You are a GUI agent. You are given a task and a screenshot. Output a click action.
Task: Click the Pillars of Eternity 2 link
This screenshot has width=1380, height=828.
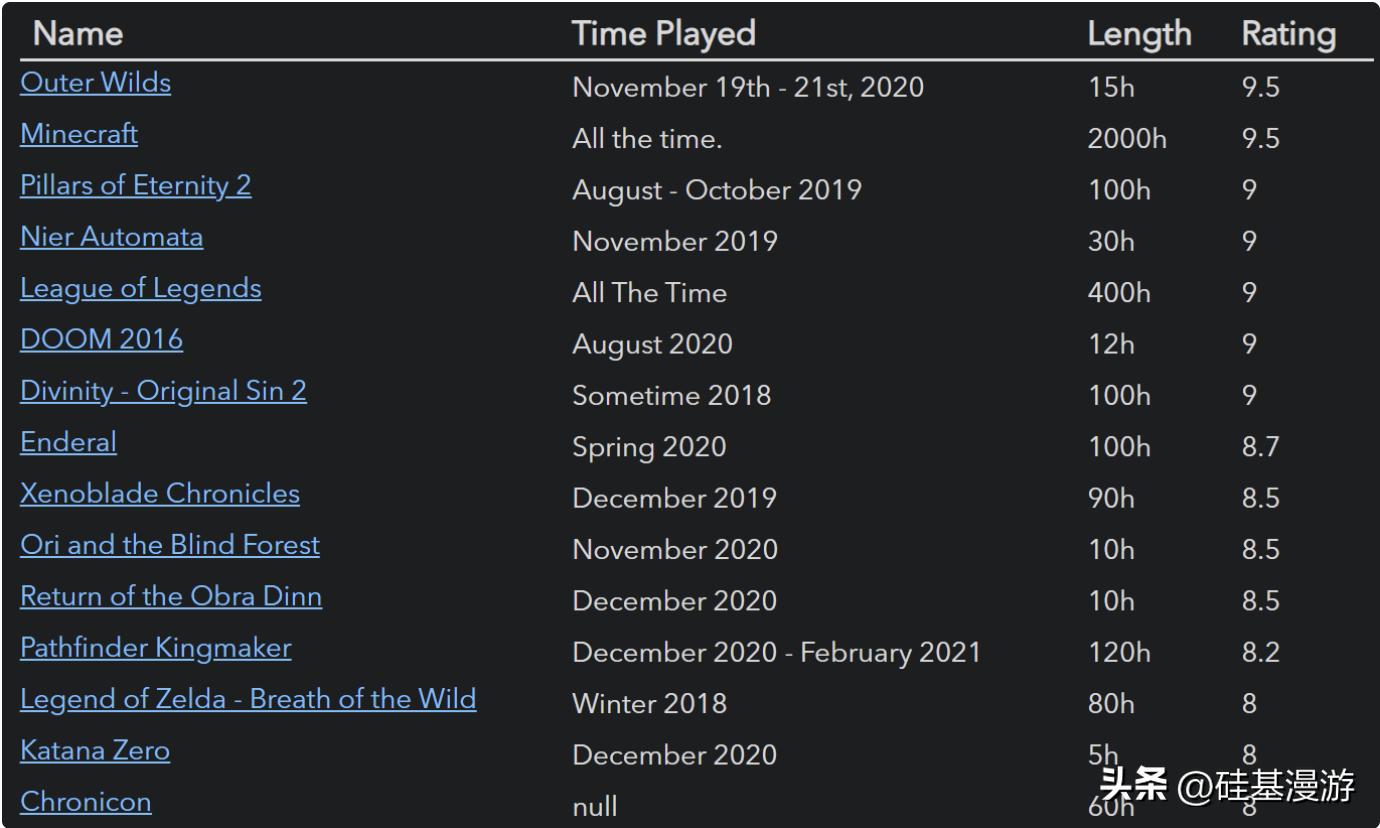tap(136, 186)
